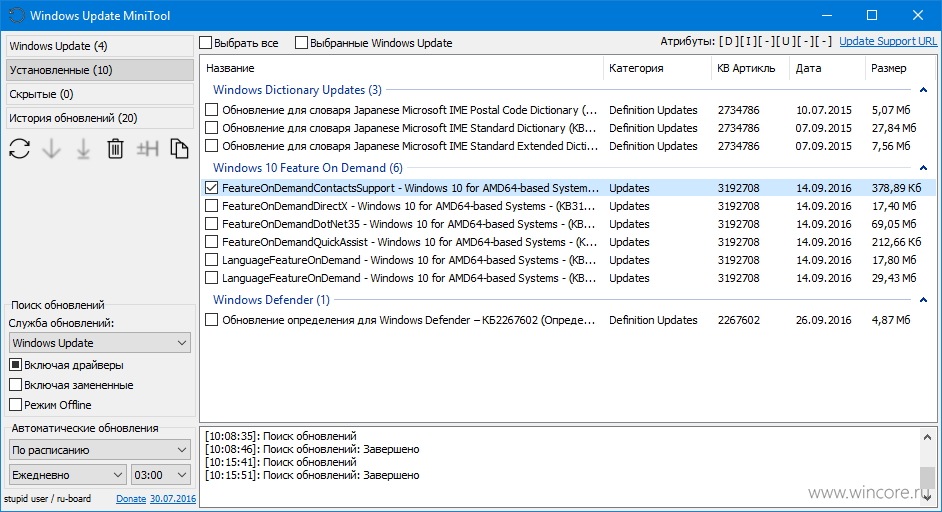The width and height of the screenshot is (942, 512).
Task: Collapse Windows Dictionary Updates group
Action: (923, 90)
